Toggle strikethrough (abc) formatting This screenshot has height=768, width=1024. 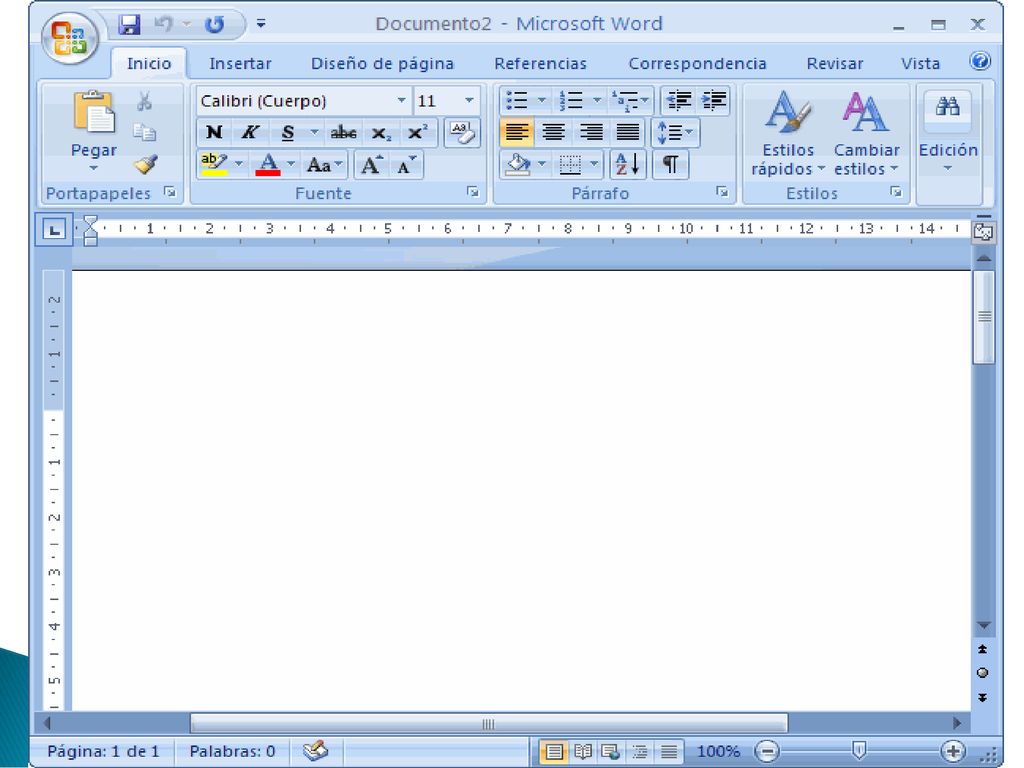point(344,133)
